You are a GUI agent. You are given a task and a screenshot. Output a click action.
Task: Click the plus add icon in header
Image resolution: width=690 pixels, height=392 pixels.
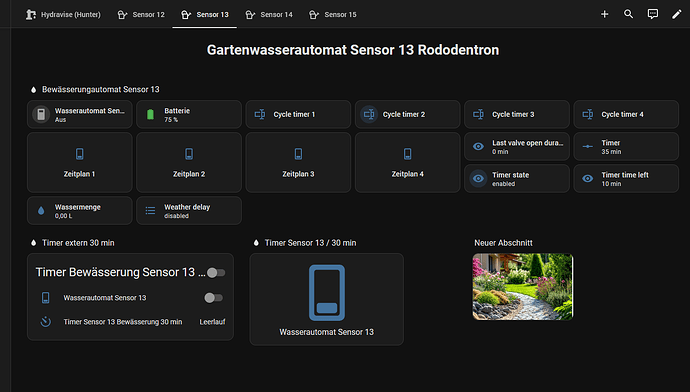click(x=605, y=14)
